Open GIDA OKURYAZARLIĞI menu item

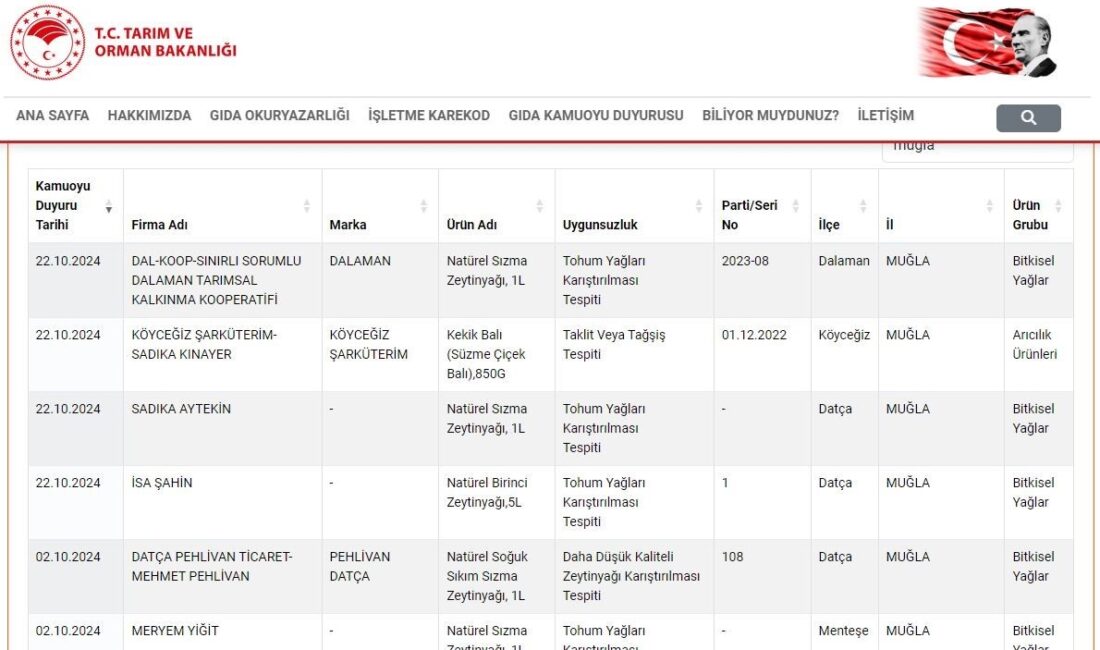click(x=279, y=115)
